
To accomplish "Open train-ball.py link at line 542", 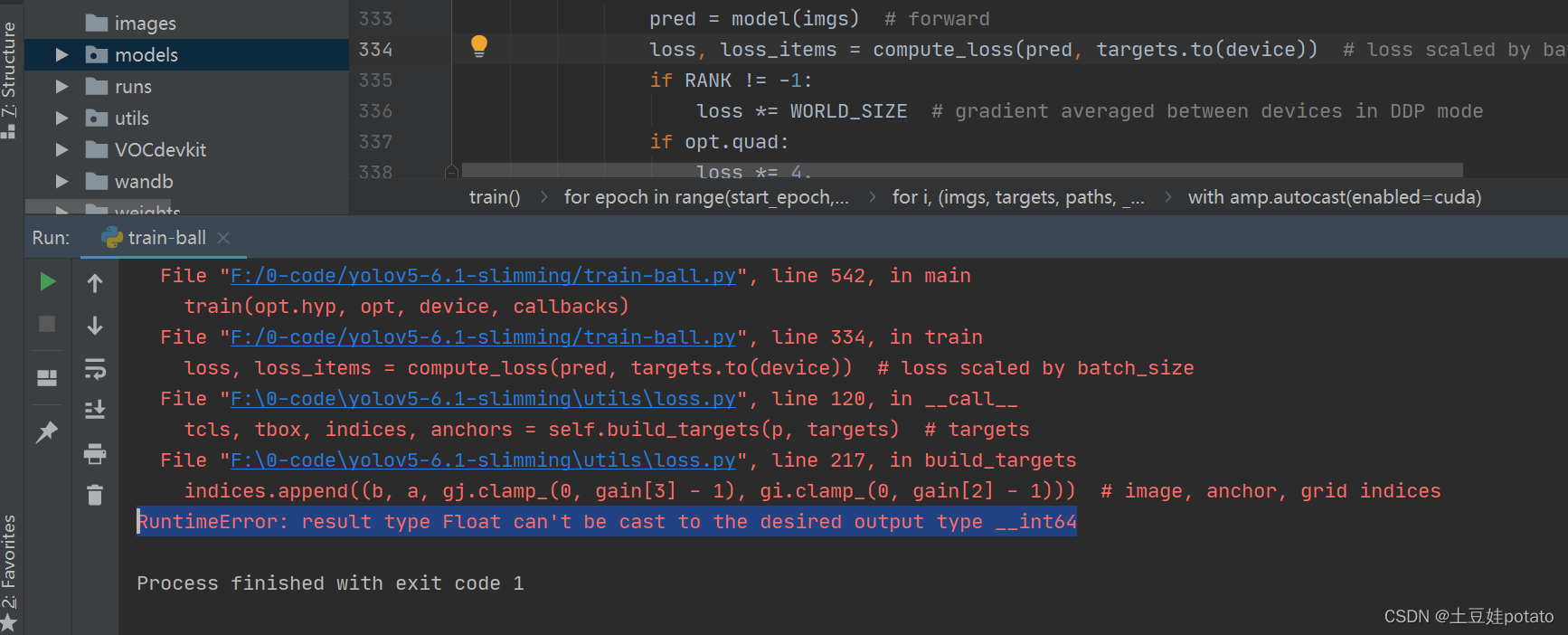I will tap(484, 276).
